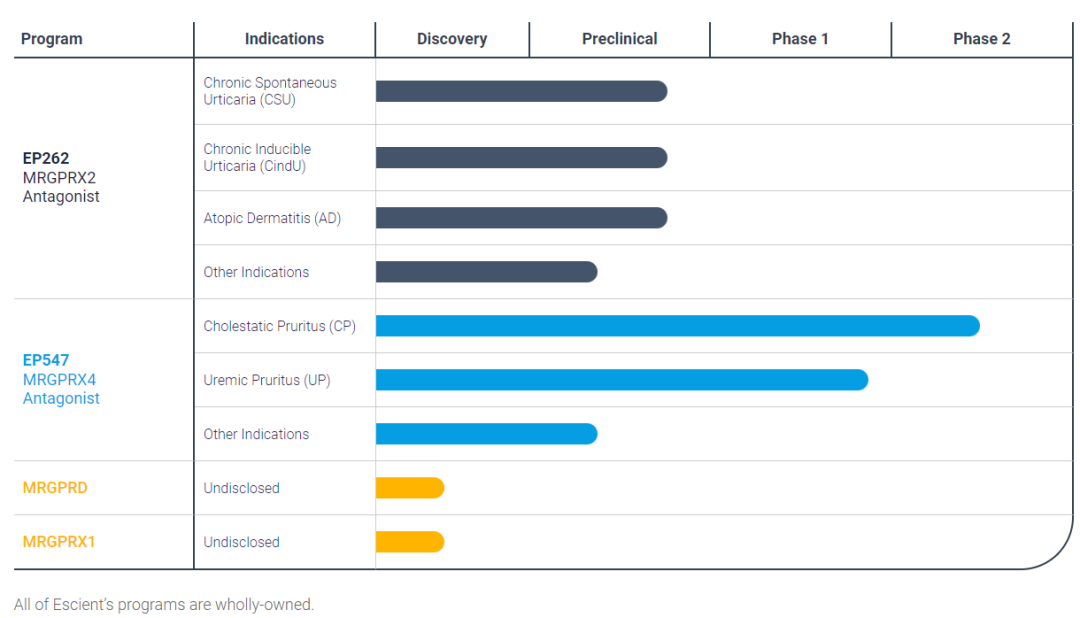Click the MRGPRD yellow progress bar
This screenshot has width=1080, height=618.
pos(409,488)
